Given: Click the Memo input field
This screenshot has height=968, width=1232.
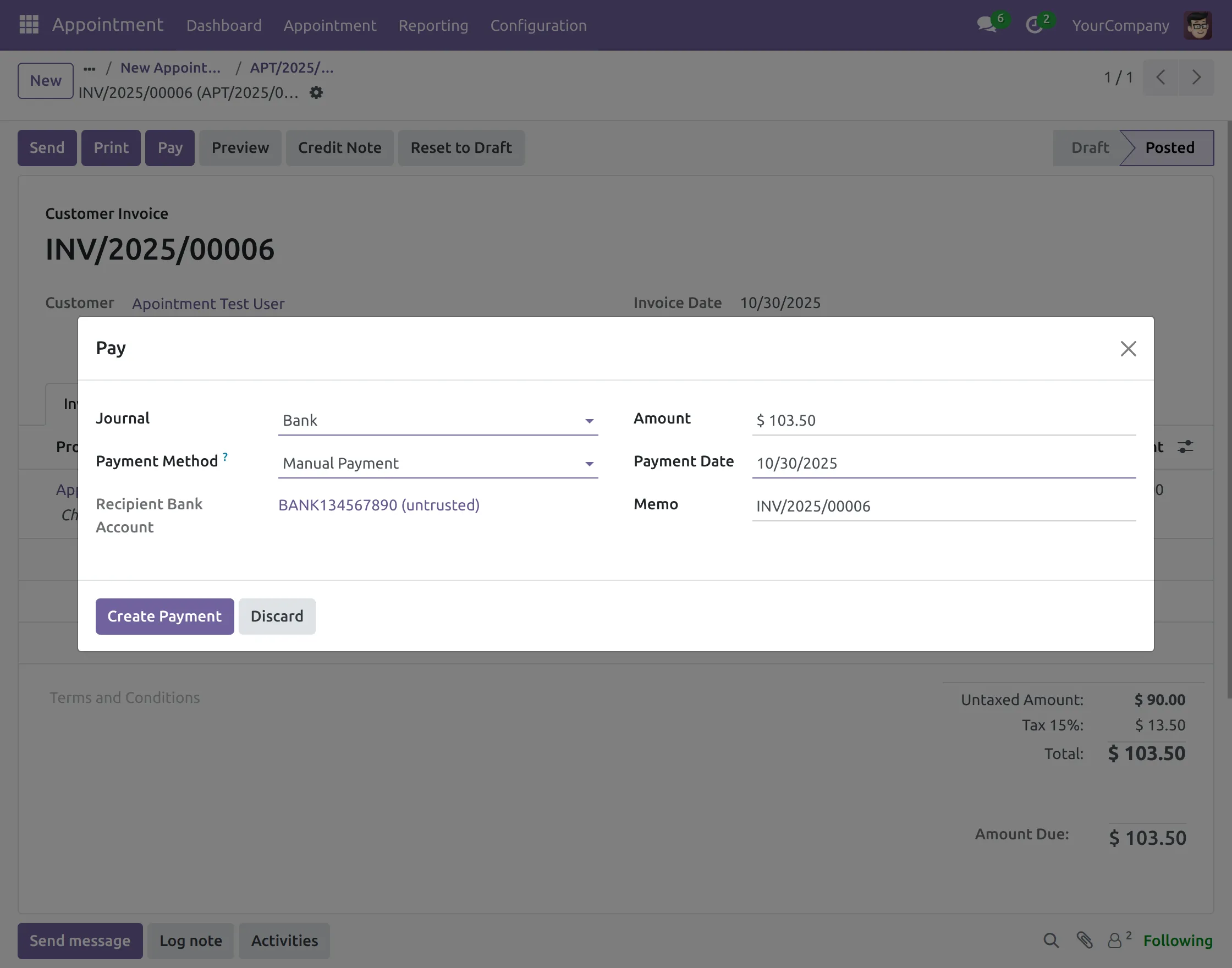Looking at the screenshot, I should (x=943, y=506).
